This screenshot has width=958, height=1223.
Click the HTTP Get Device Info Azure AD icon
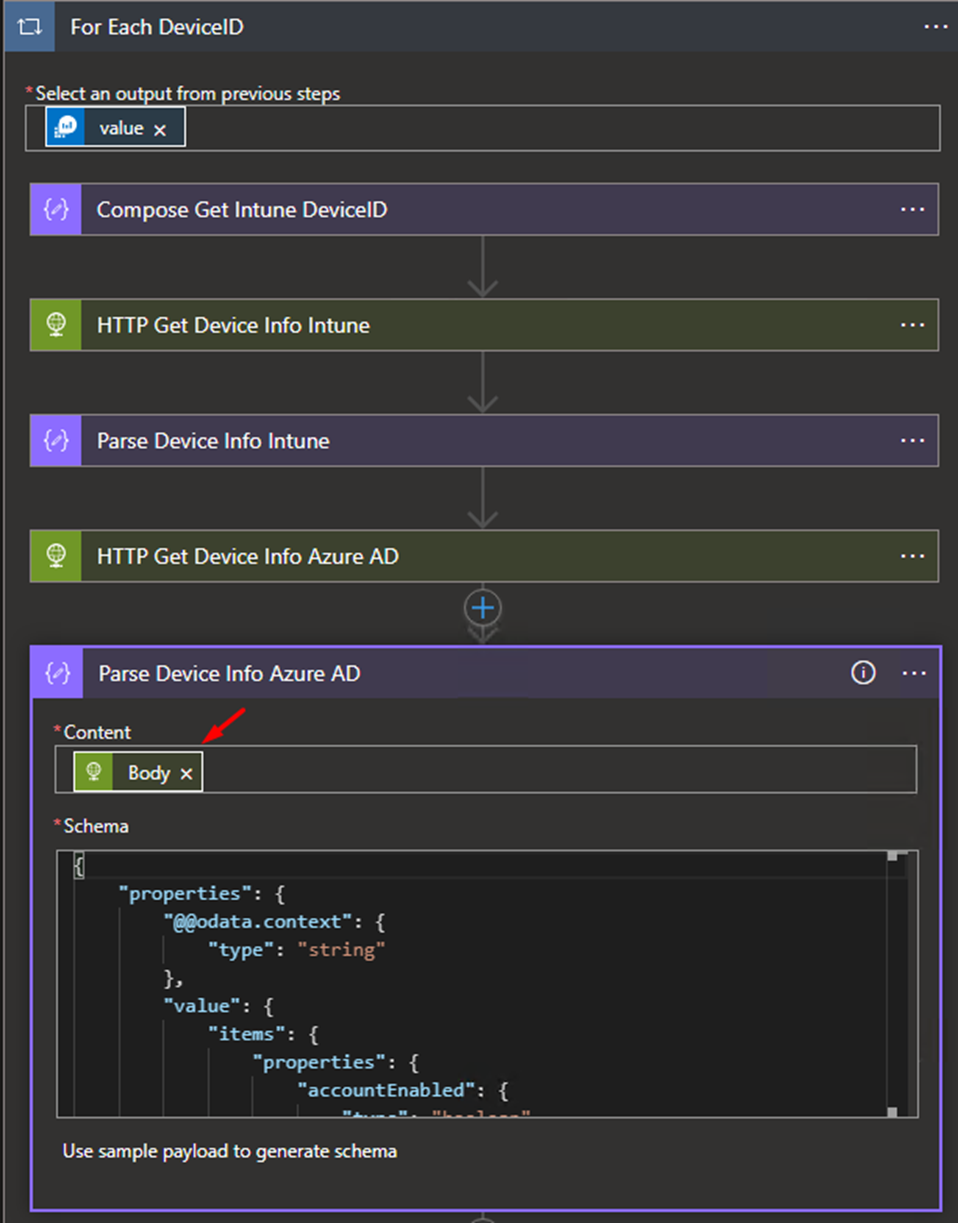point(56,556)
